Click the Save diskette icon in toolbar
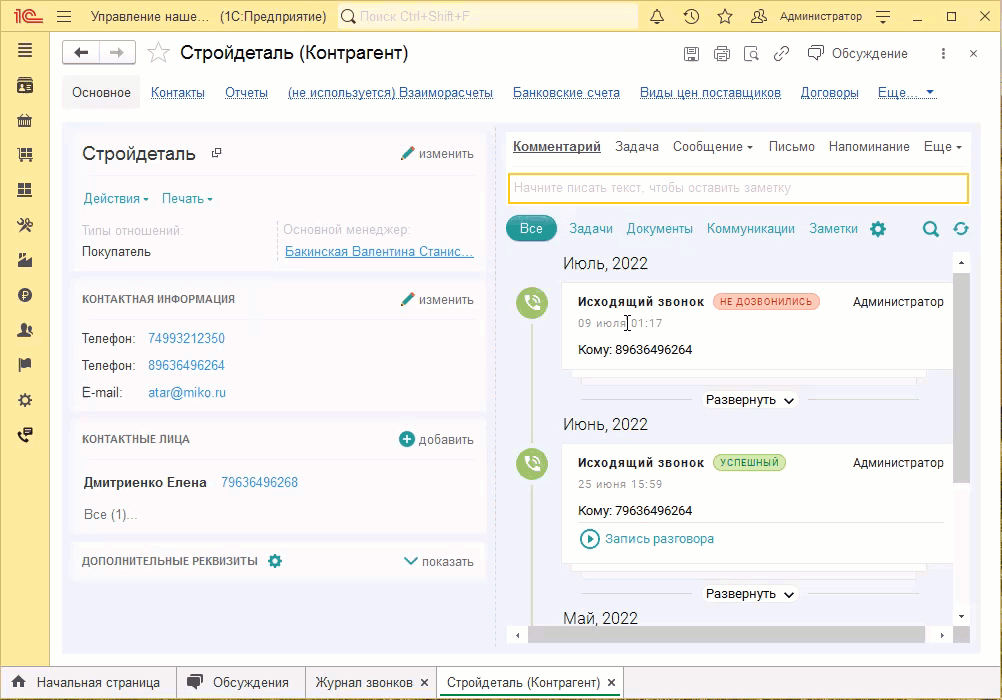1002x700 pixels. [691, 55]
